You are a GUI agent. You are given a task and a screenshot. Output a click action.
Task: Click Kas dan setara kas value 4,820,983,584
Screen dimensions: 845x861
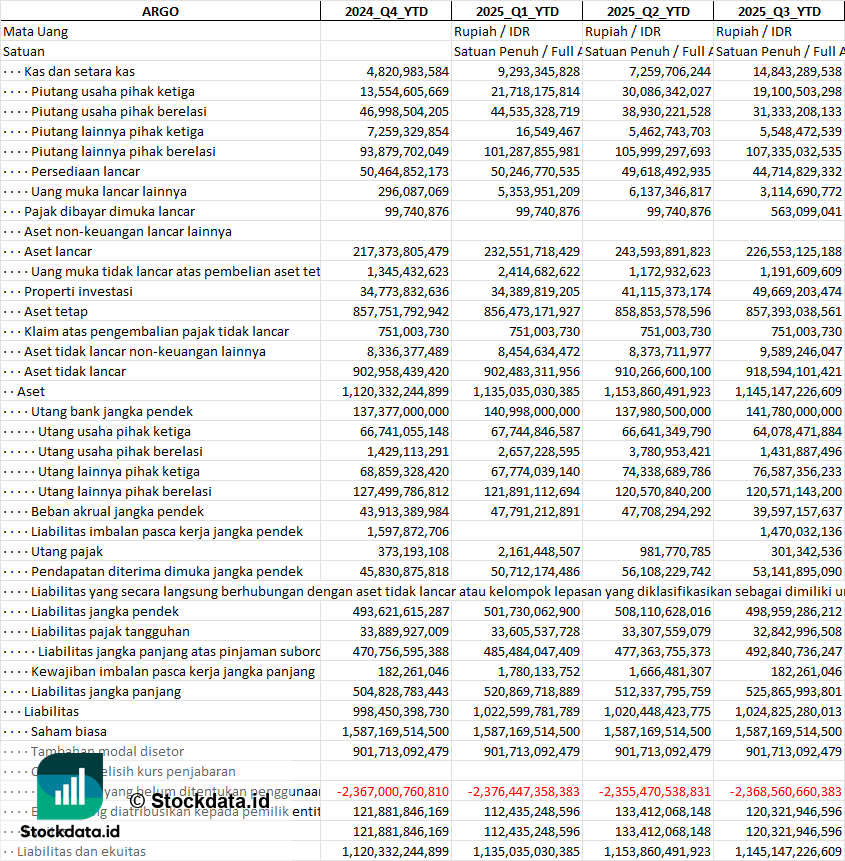click(x=407, y=71)
